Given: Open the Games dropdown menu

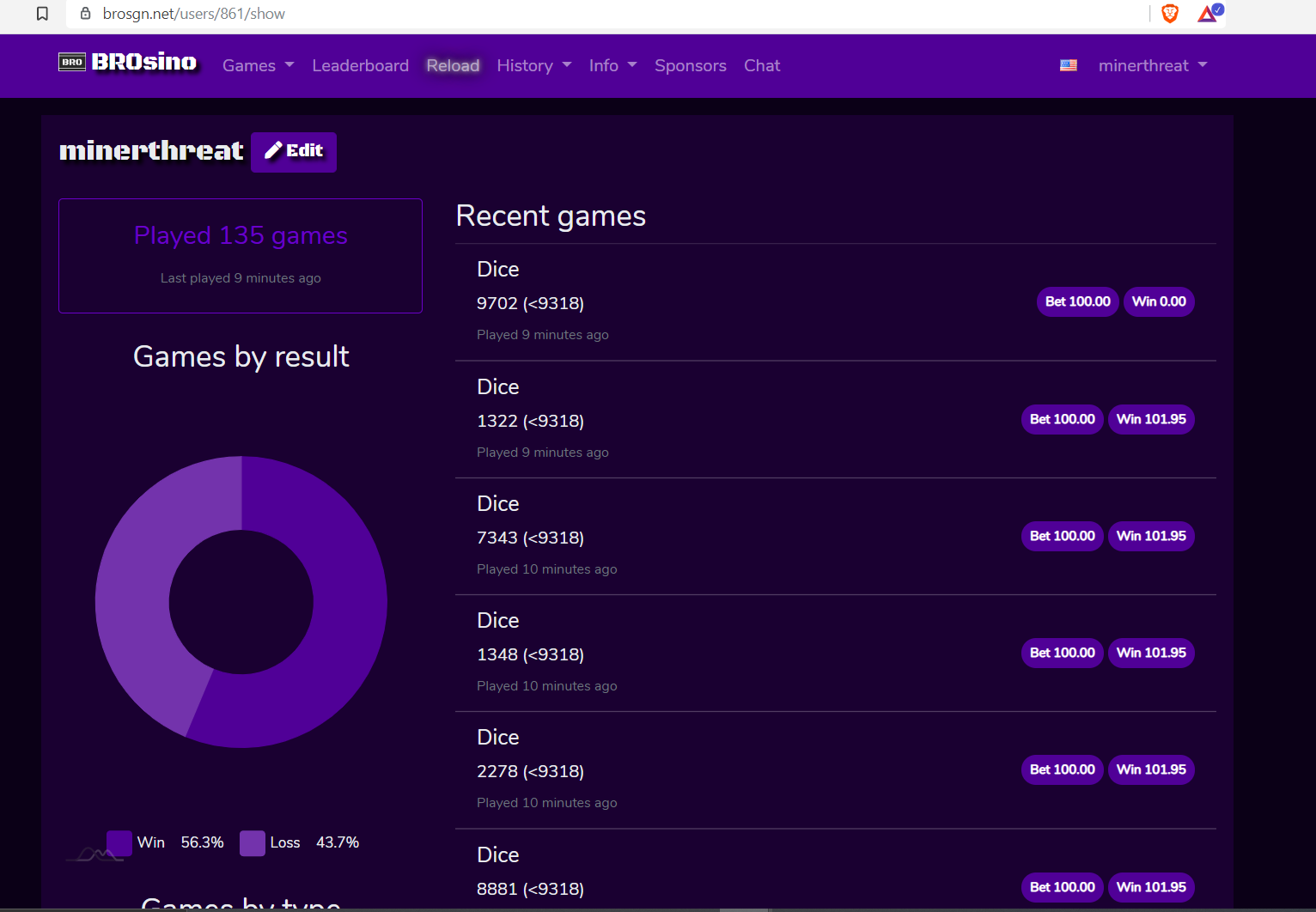Looking at the screenshot, I should point(257,65).
